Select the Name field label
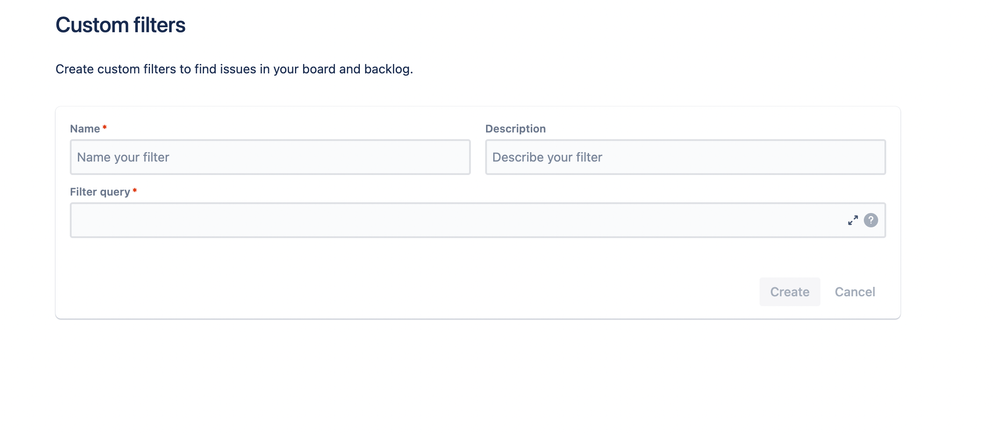This screenshot has width=999, height=435. [85, 129]
